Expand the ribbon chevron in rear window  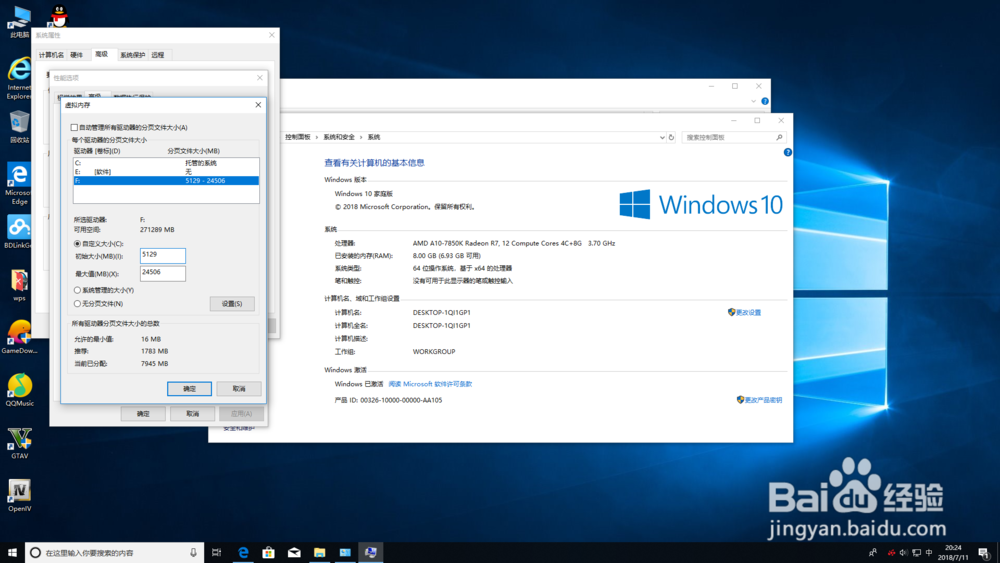tap(753, 101)
